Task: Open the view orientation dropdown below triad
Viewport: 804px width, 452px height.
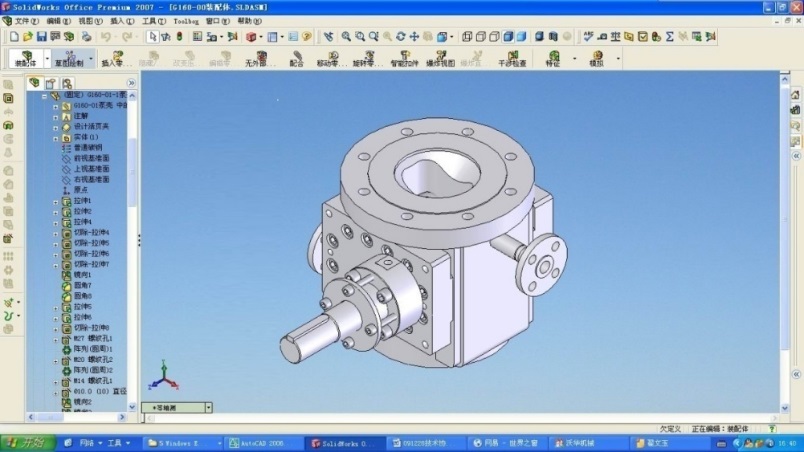Action: point(208,408)
